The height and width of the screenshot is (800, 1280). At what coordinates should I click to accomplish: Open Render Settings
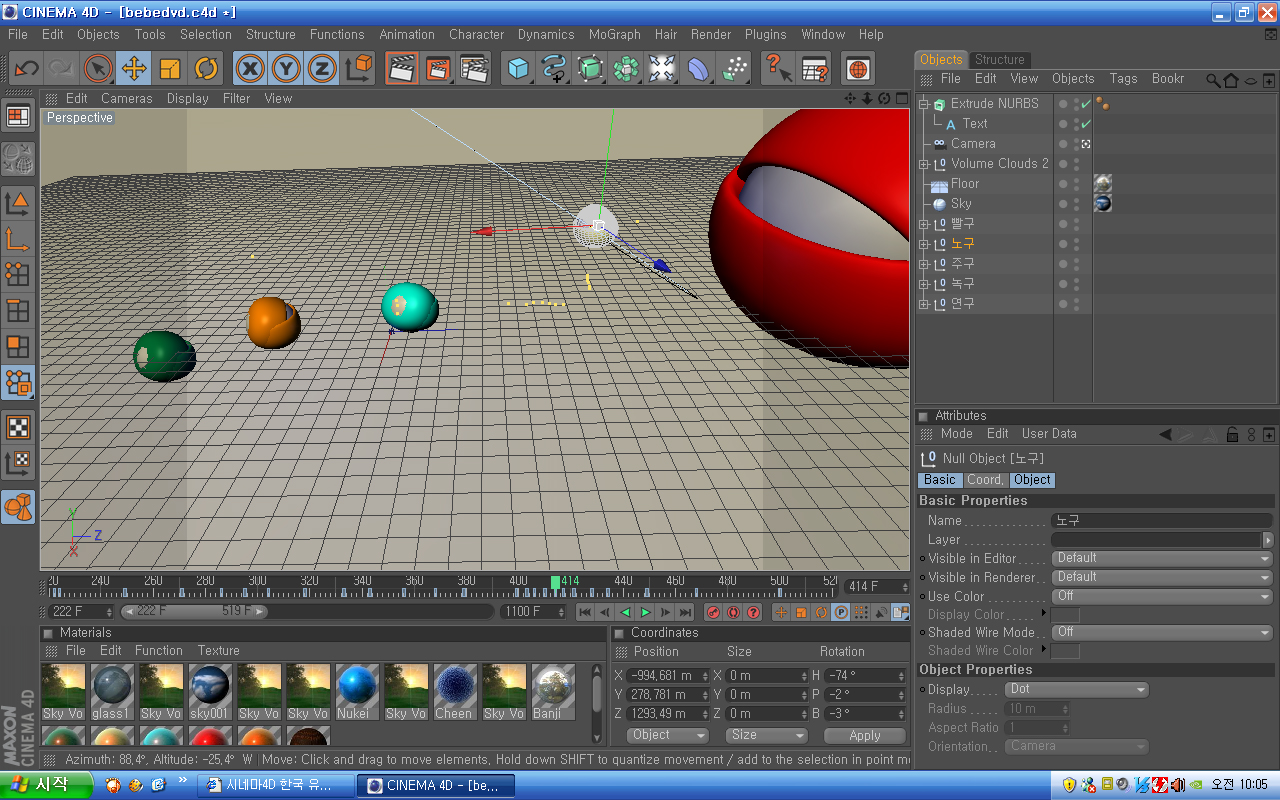(475, 68)
